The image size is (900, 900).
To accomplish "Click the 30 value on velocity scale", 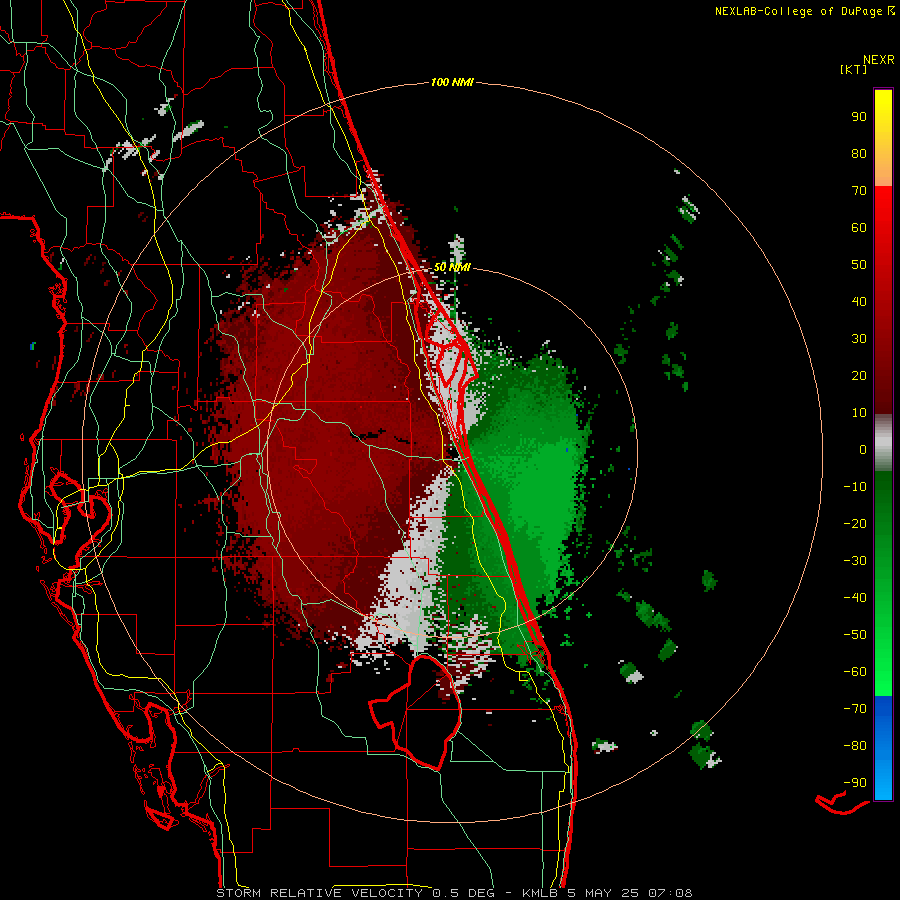I will 859,339.
